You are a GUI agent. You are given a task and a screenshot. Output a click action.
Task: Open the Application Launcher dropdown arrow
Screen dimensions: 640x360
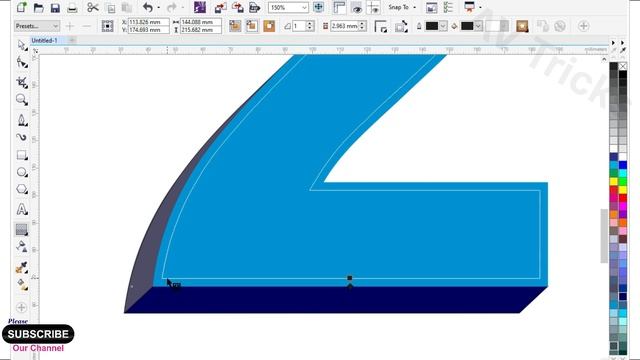click(x=480, y=7)
